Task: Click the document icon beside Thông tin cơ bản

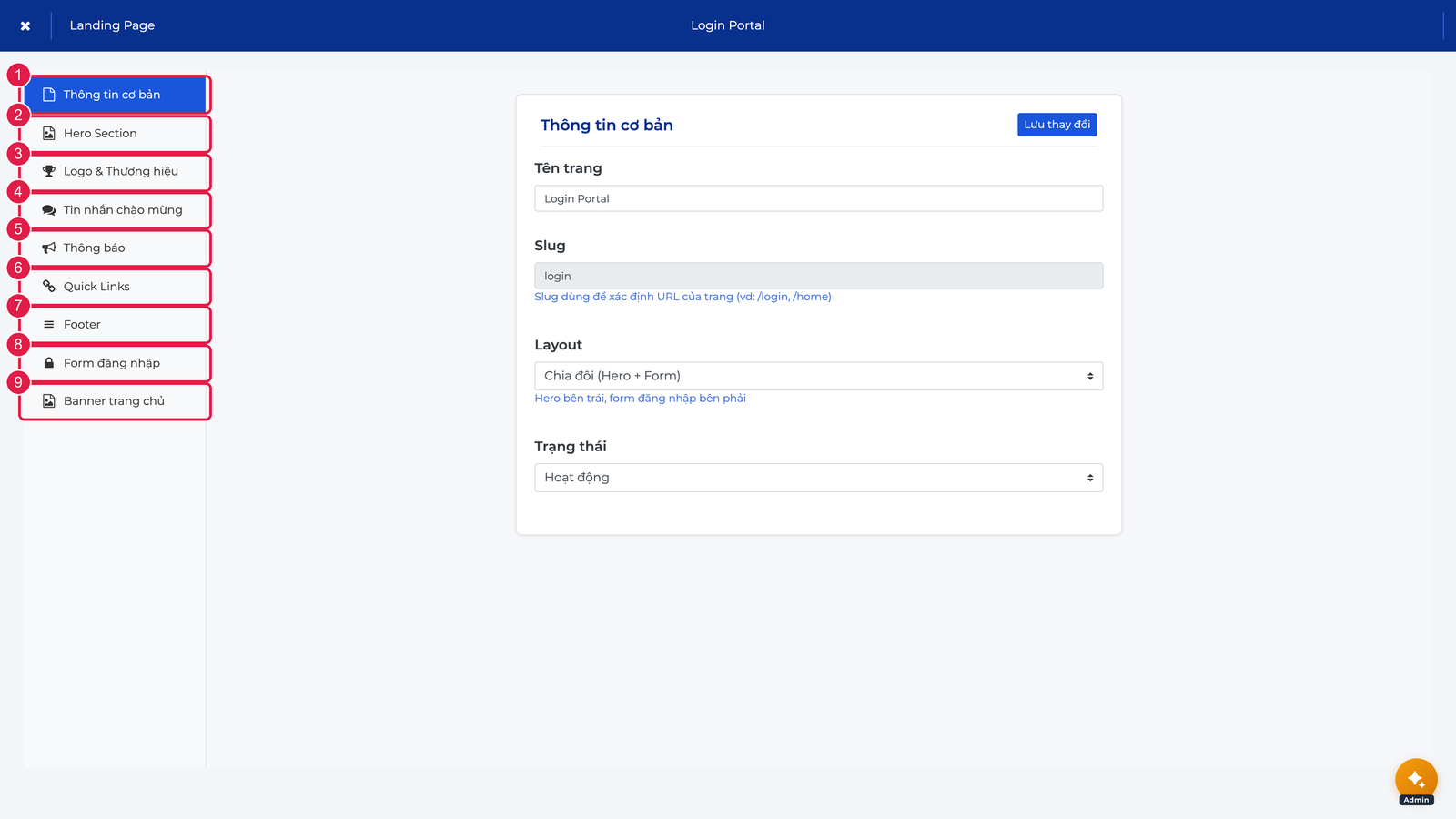Action: click(49, 95)
